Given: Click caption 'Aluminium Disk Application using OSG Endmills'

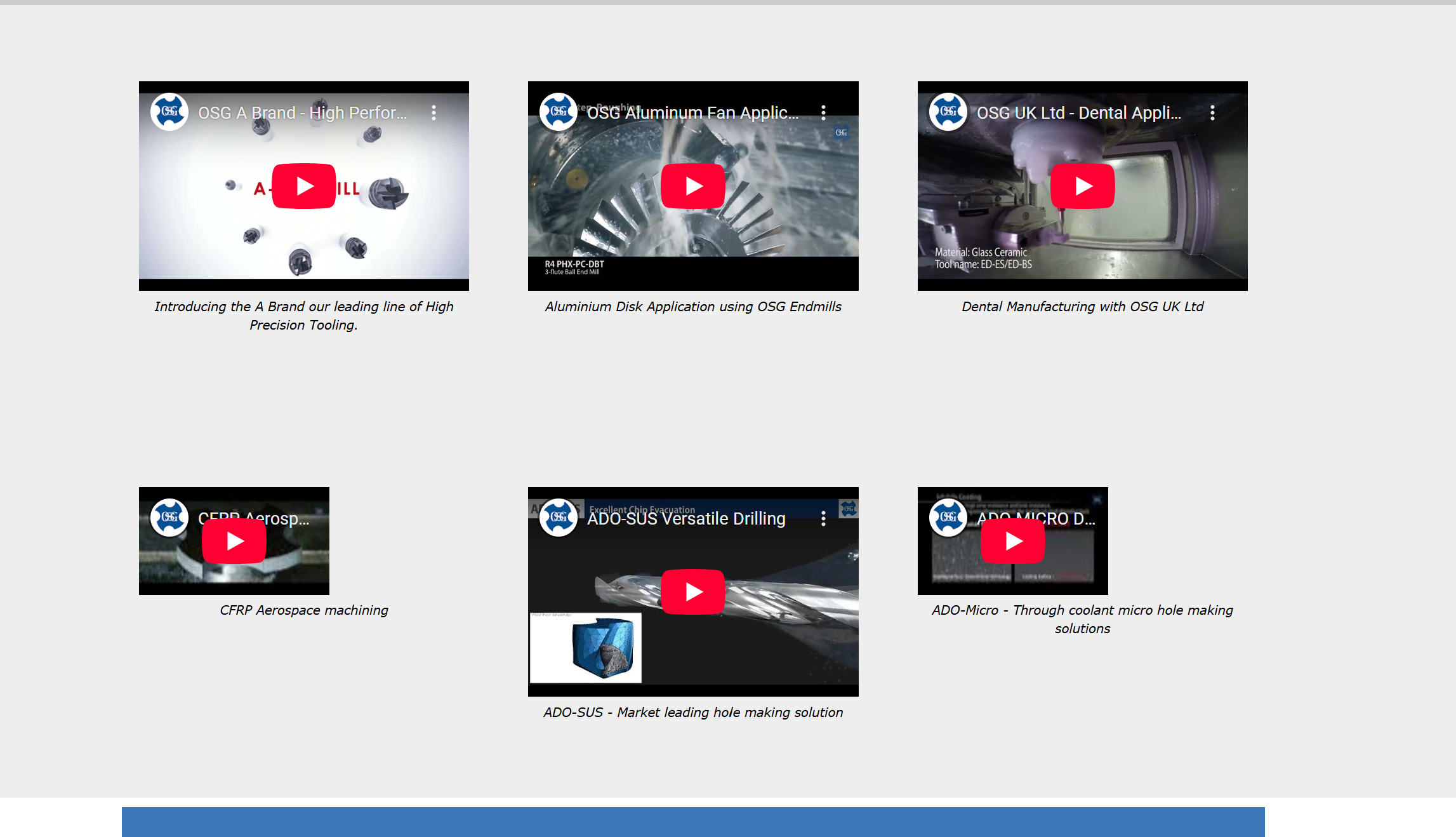Looking at the screenshot, I should pos(693,307).
